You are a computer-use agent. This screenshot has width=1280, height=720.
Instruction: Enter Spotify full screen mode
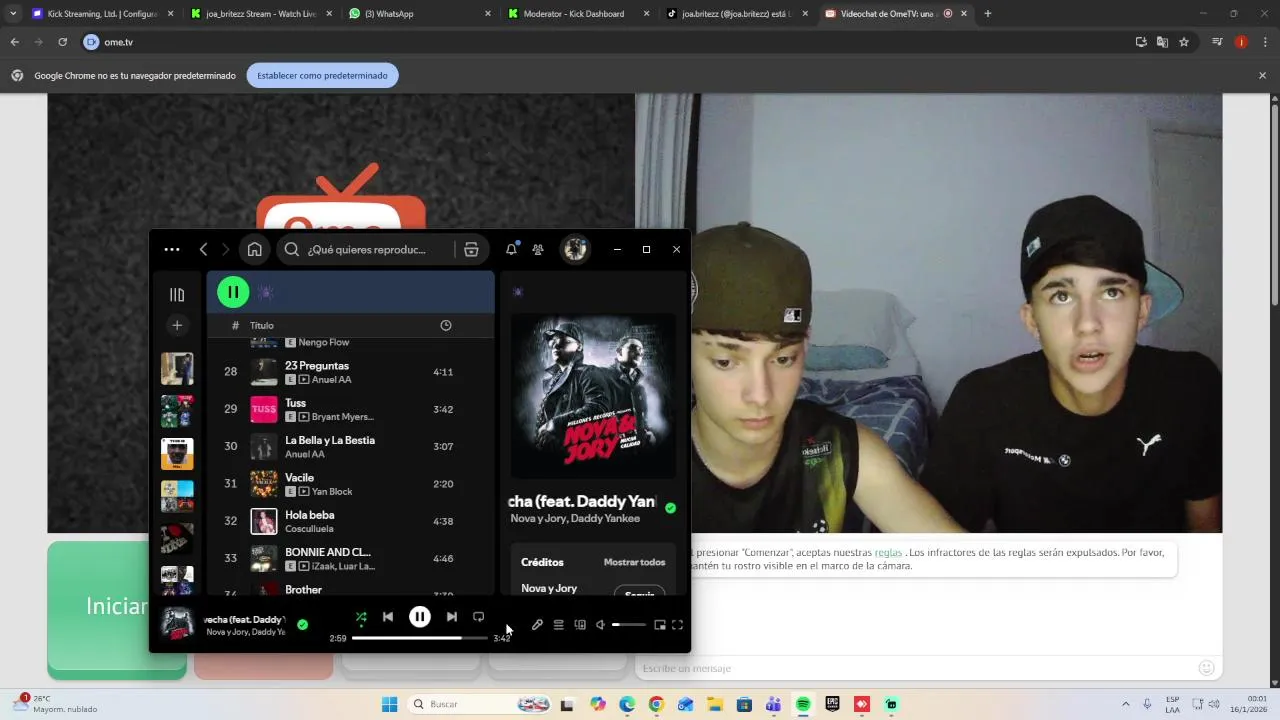click(x=678, y=625)
